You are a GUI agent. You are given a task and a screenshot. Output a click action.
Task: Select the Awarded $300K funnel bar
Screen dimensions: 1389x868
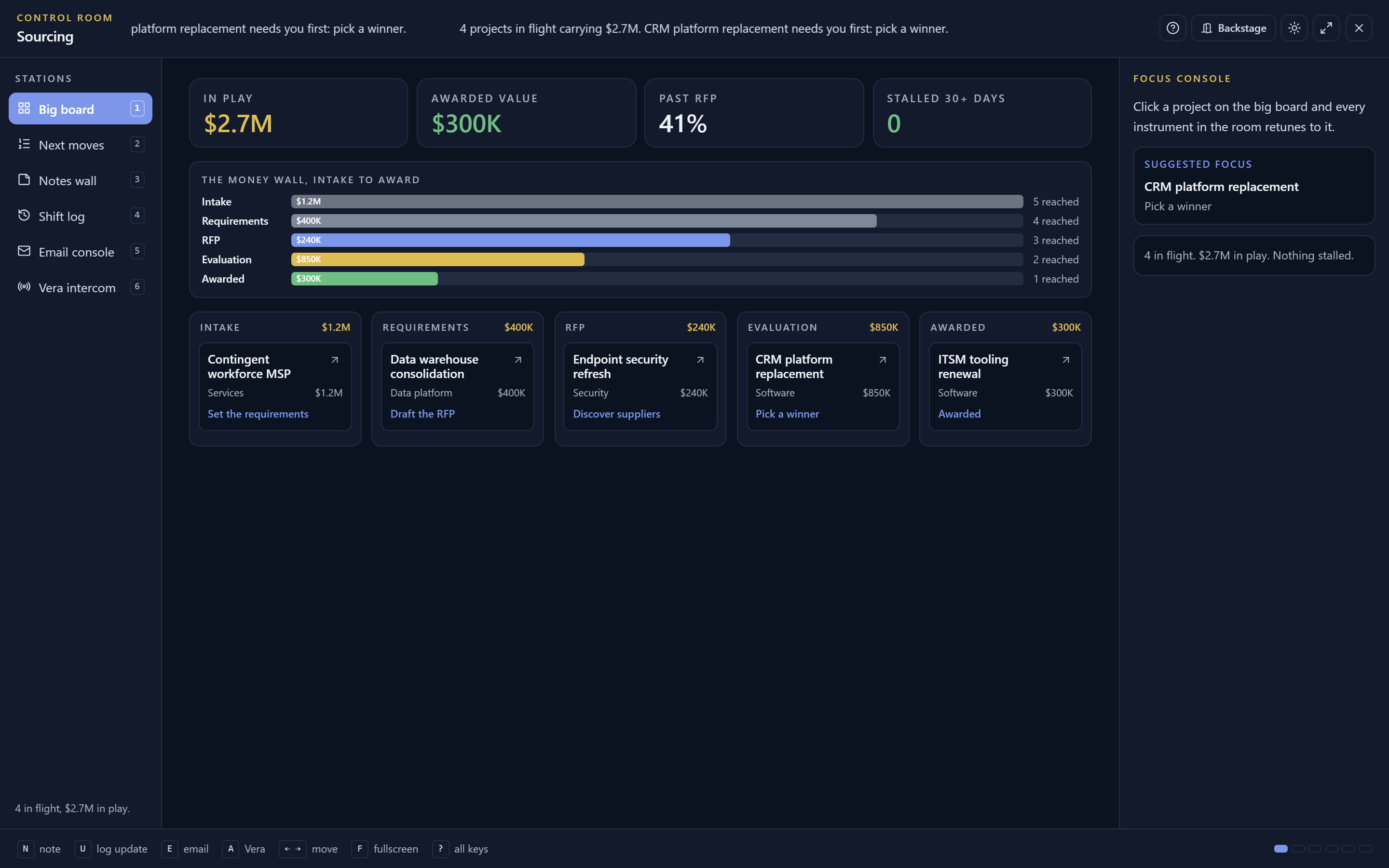[x=365, y=279]
